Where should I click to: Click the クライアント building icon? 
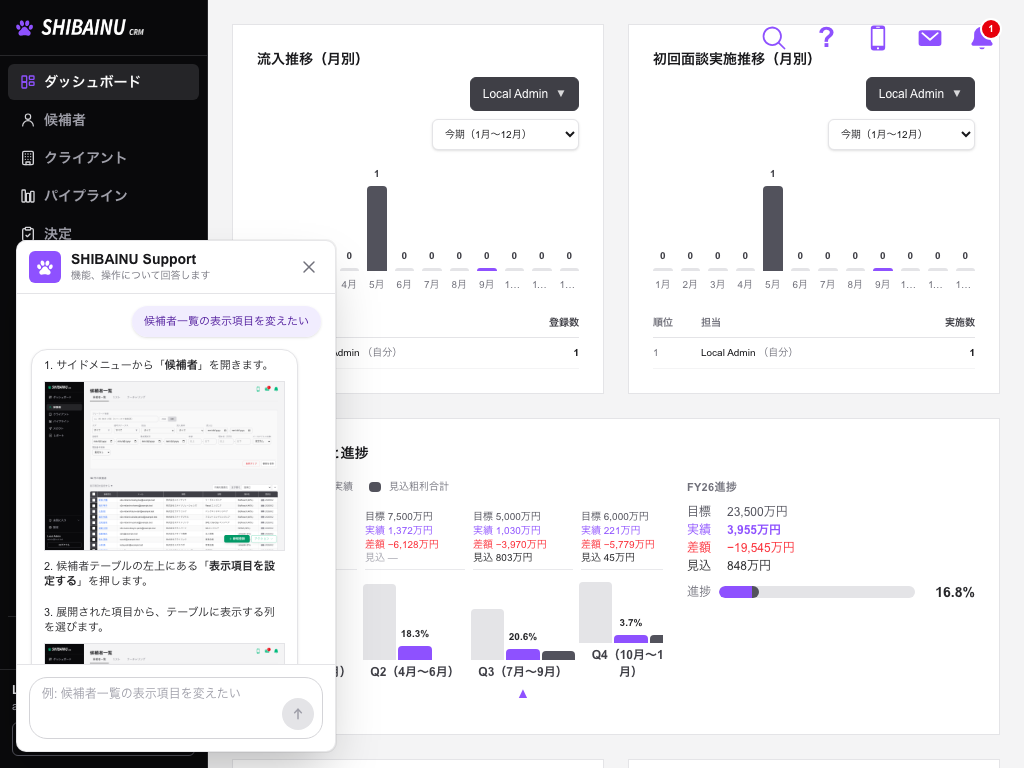click(x=28, y=157)
